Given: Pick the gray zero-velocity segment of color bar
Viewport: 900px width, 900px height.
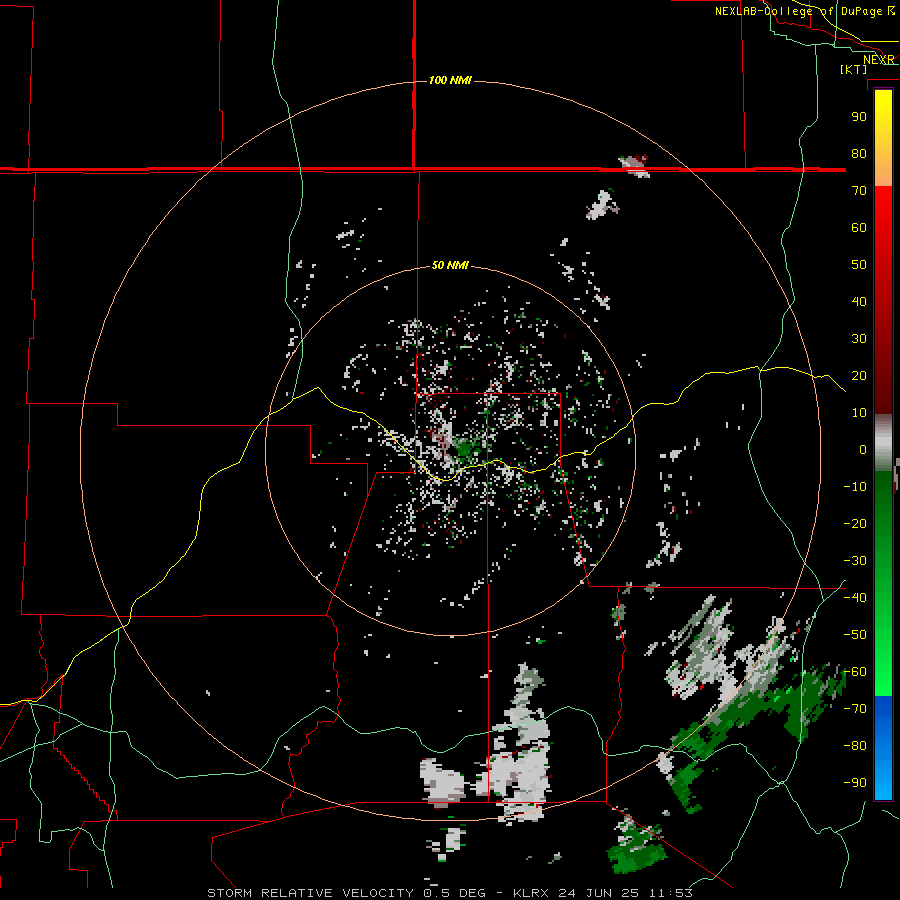Looking at the screenshot, I should pyautogui.click(x=883, y=443).
